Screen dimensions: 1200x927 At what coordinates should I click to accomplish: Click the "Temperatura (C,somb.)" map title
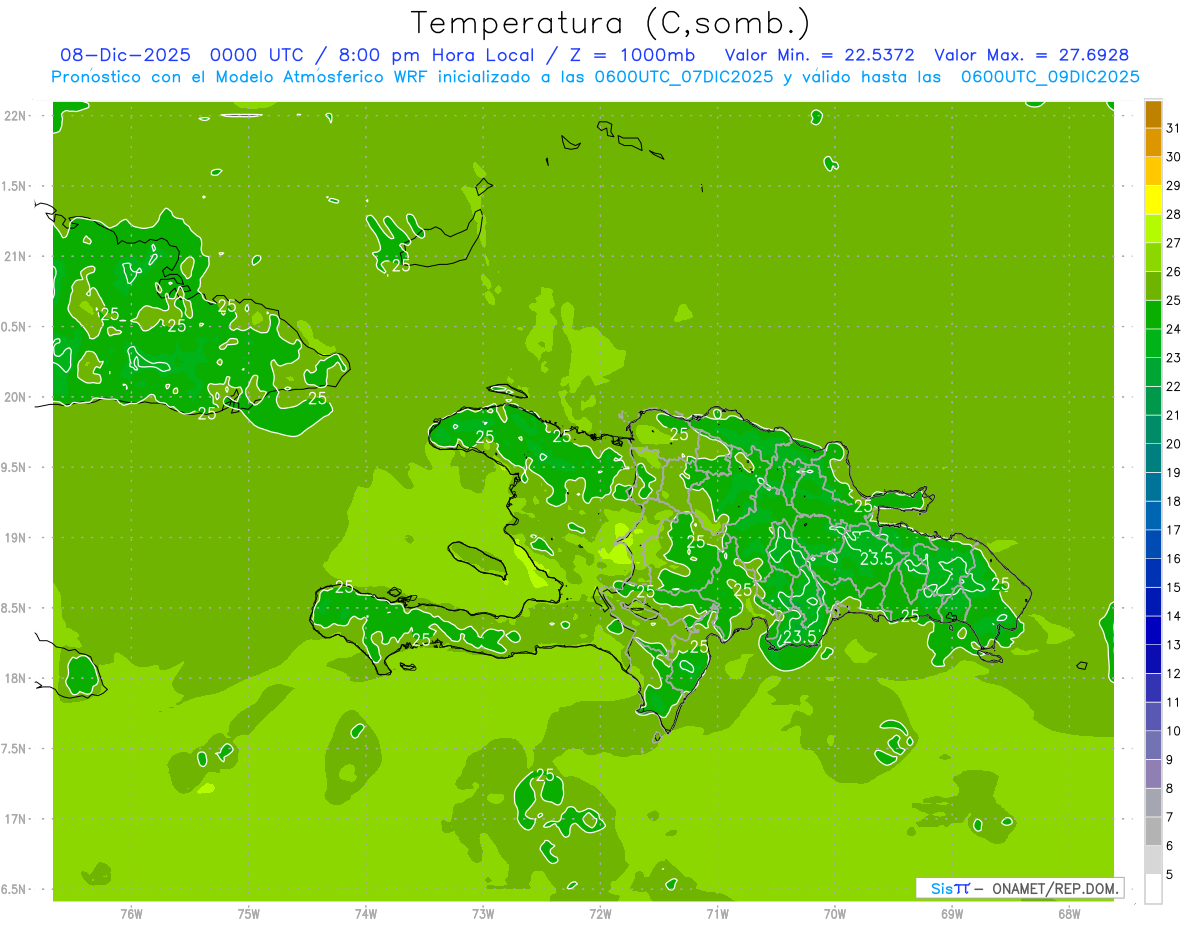(x=609, y=22)
